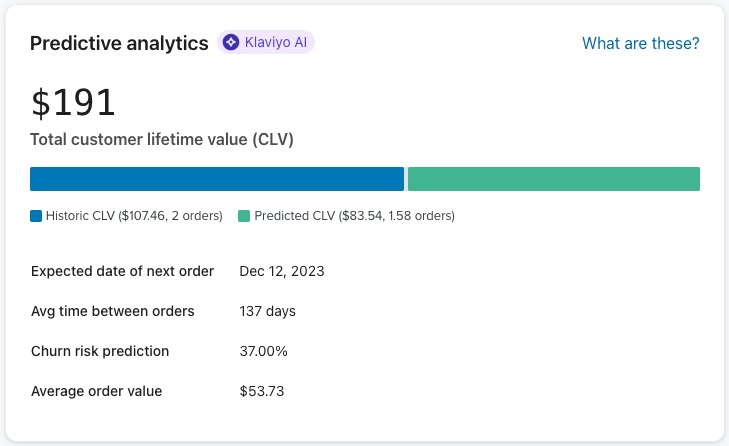
Task: Click the $191 total CLV amount
Action: coord(73,102)
